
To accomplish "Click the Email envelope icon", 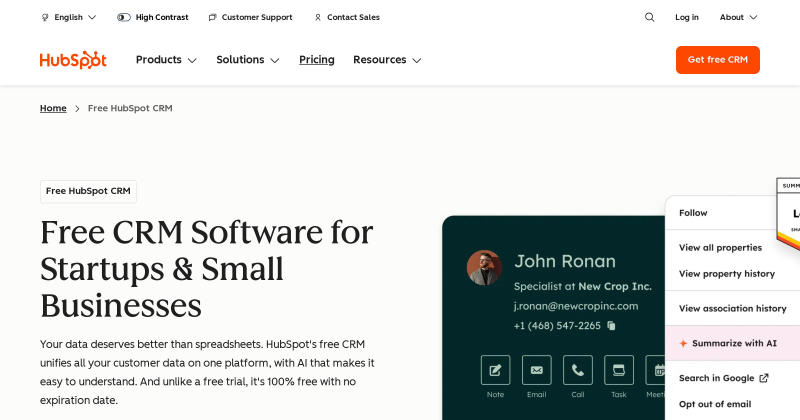I will pos(537,370).
